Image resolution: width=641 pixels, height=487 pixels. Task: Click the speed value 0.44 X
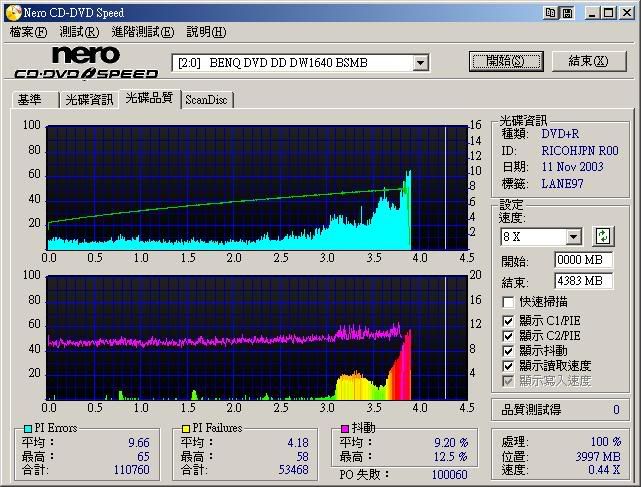604,470
